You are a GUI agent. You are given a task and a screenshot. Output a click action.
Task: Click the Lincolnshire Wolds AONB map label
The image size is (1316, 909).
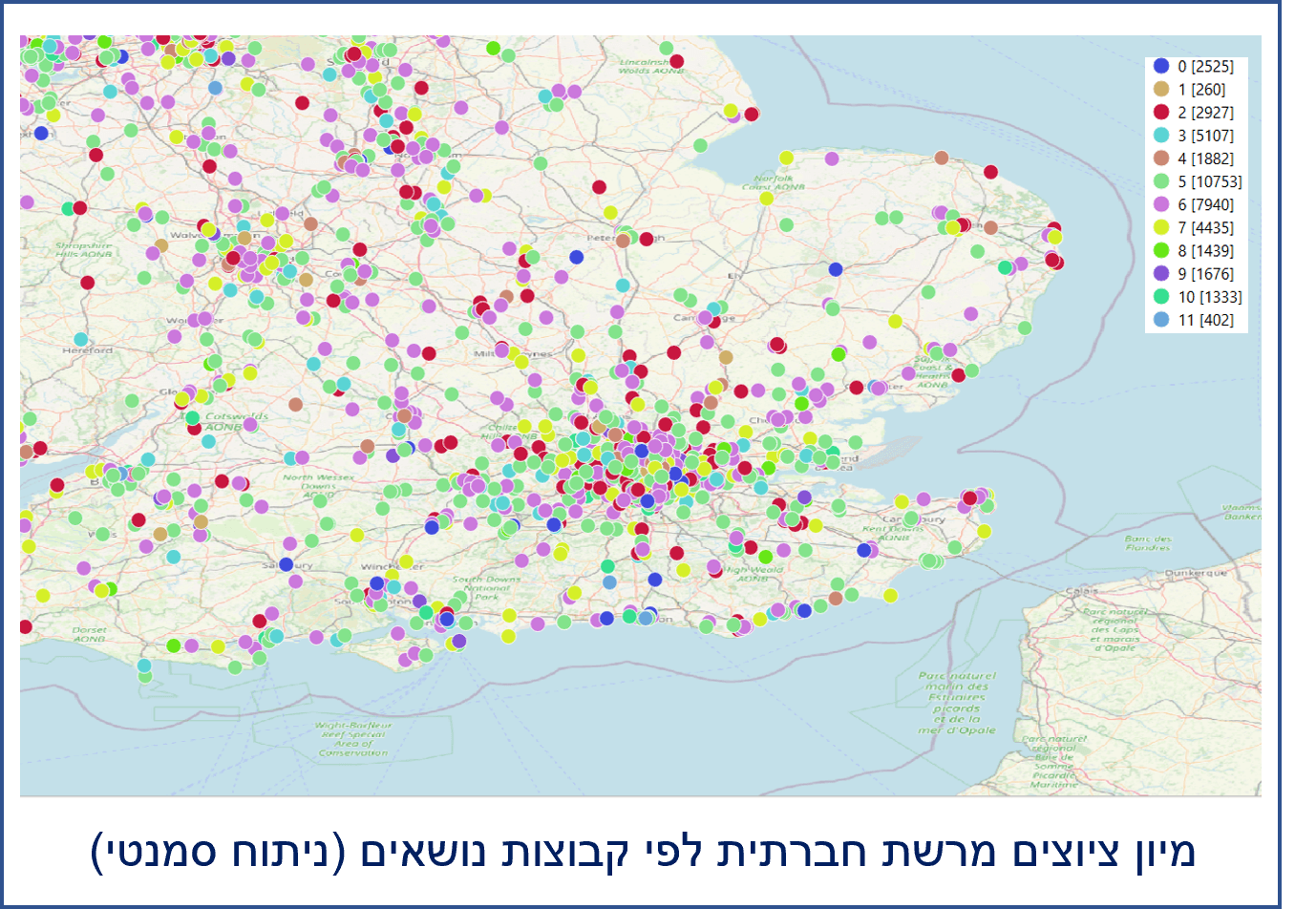[x=651, y=66]
